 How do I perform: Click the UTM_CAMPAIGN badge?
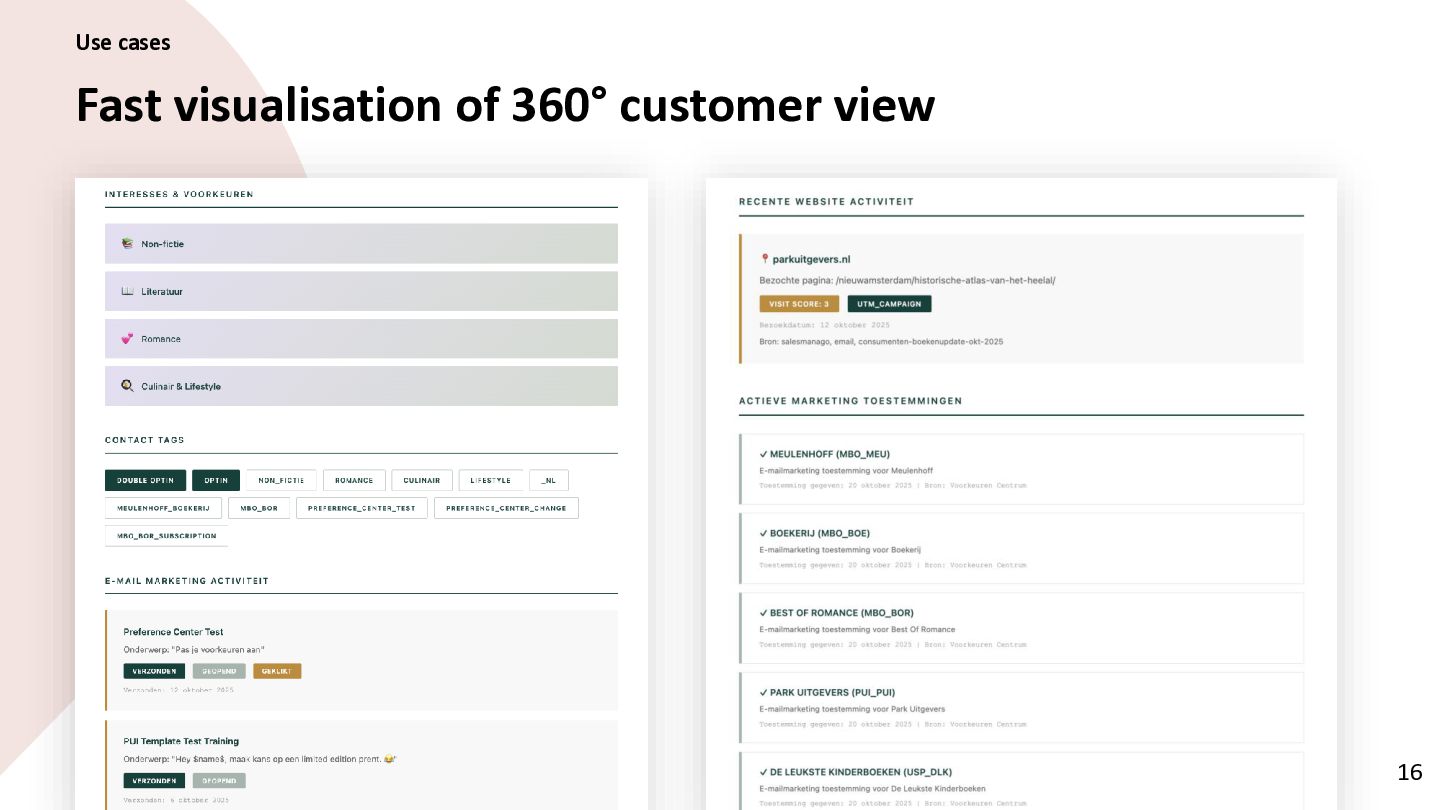[890, 304]
